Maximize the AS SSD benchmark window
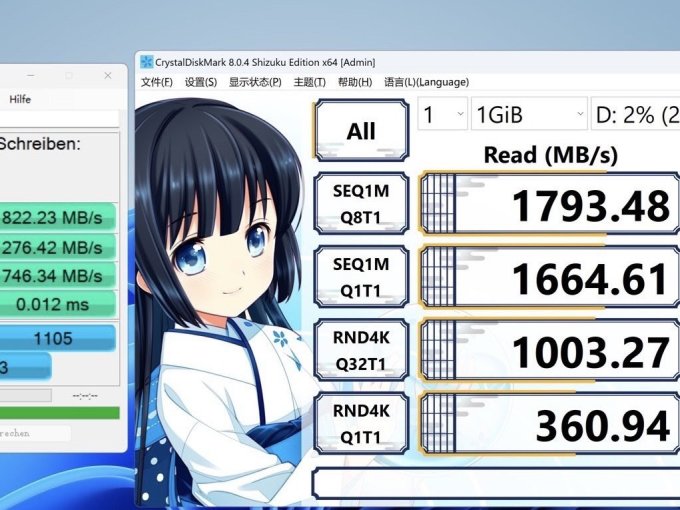 (69, 76)
